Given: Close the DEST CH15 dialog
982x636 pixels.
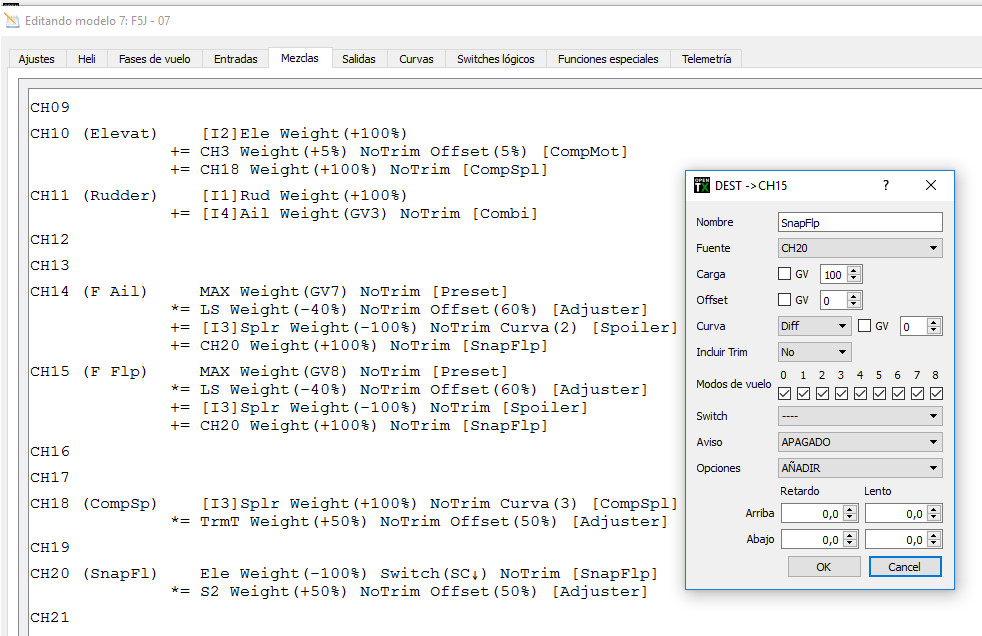Looking at the screenshot, I should pos(930,186).
